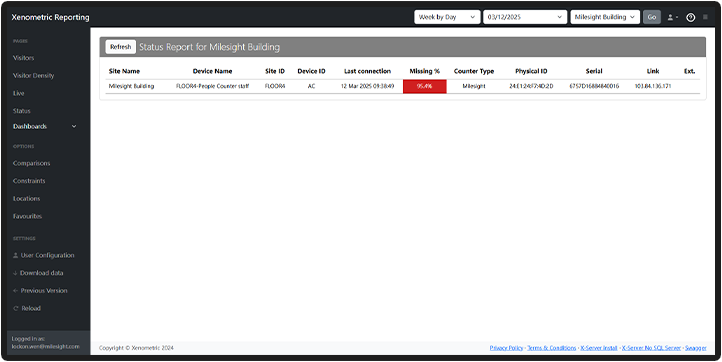
Task: Open the Visitors page
Action: click(x=23, y=58)
